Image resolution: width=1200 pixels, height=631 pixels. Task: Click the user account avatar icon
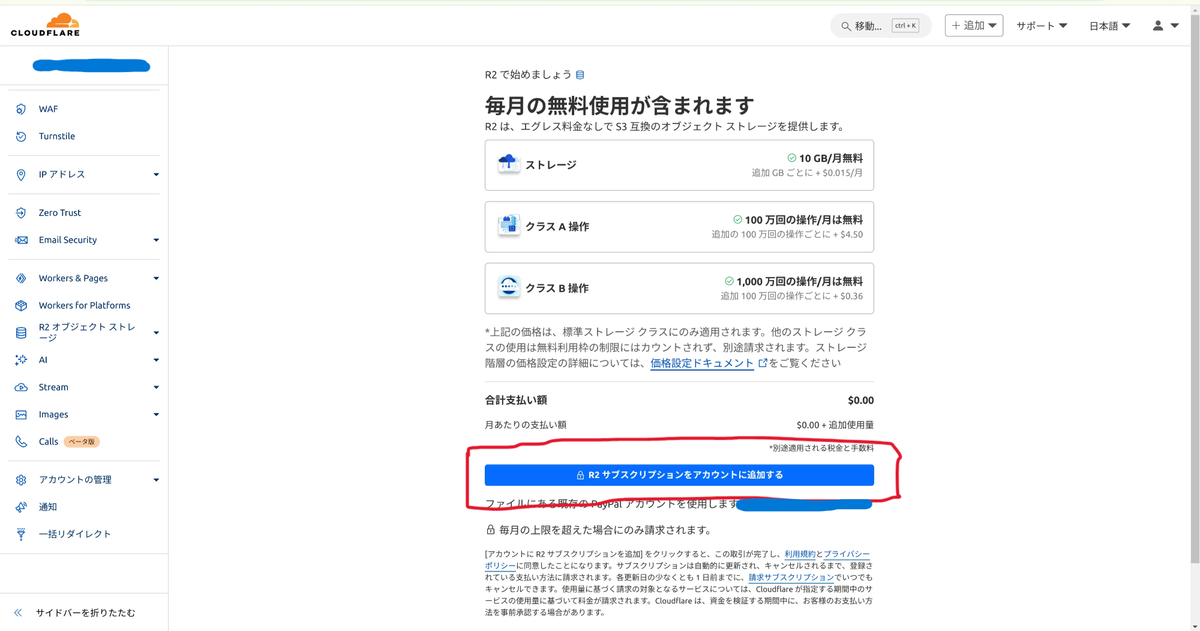pos(1158,26)
